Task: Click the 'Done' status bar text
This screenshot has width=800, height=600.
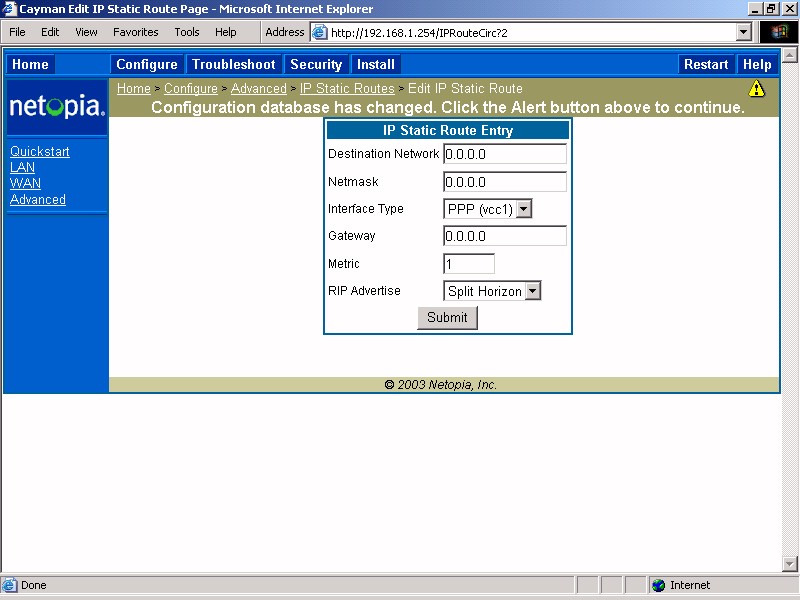Action: pyautogui.click(x=34, y=585)
